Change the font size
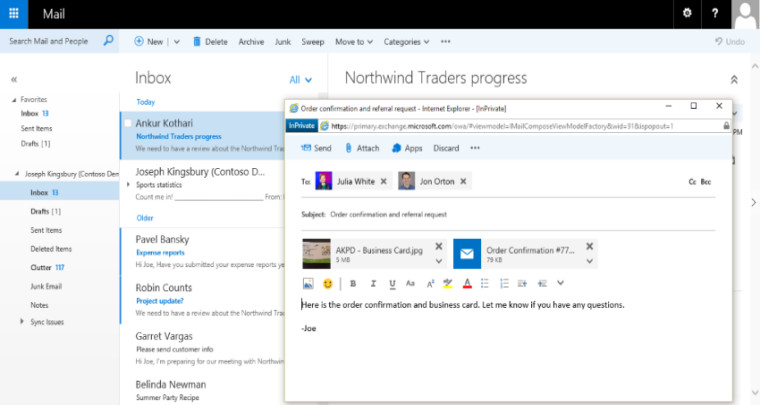 click(411, 283)
